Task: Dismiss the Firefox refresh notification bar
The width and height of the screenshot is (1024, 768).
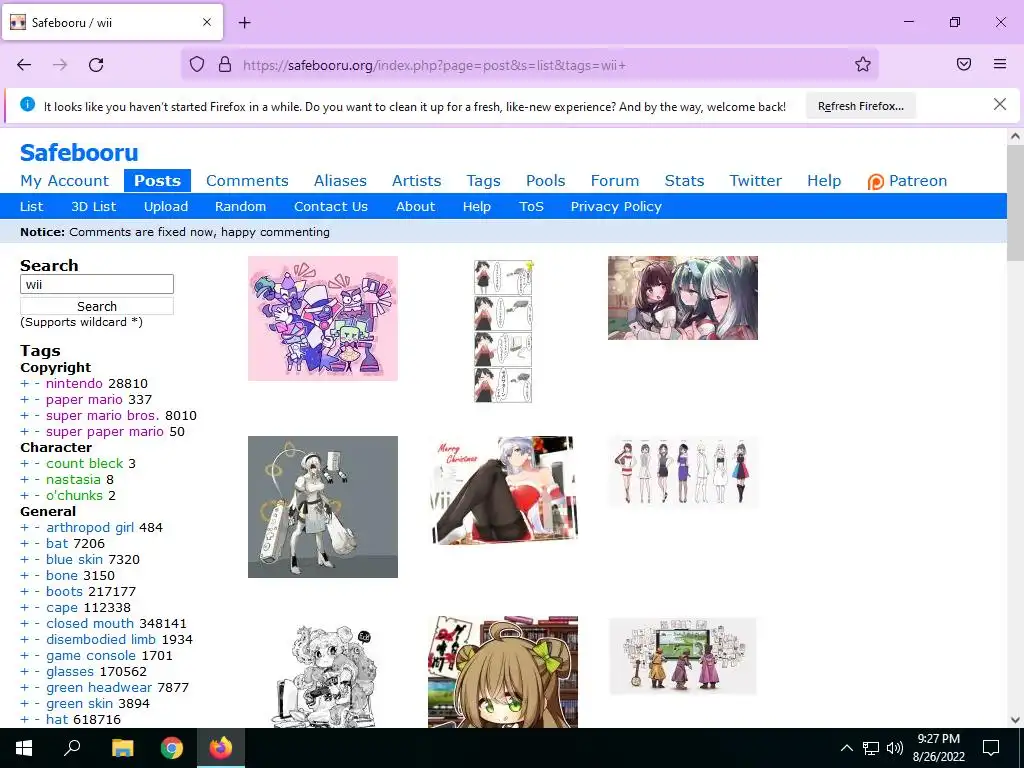Action: [x=999, y=104]
